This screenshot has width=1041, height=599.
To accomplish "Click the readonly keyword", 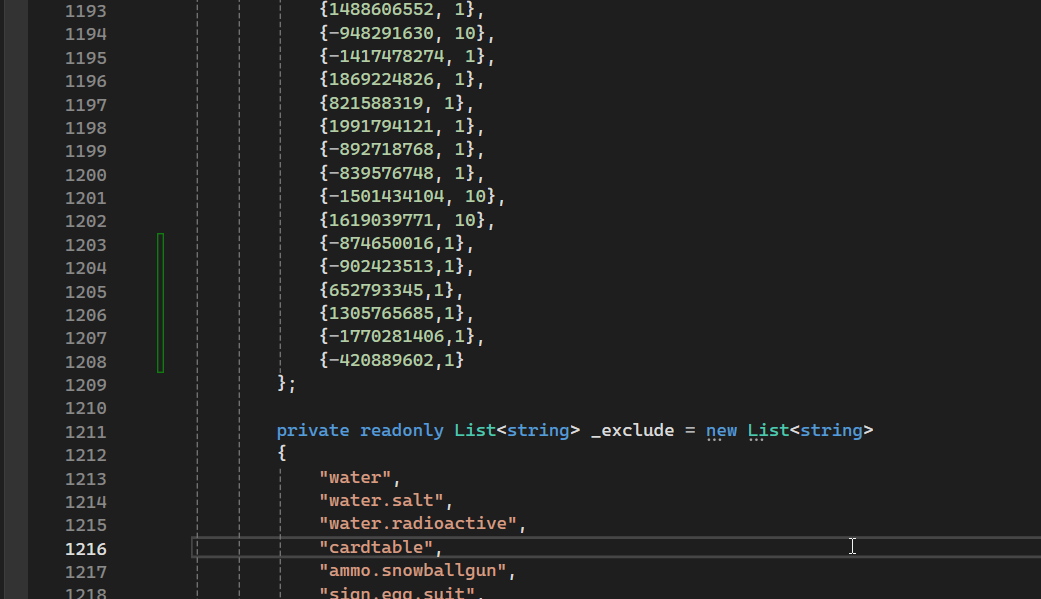I will 401,431.
